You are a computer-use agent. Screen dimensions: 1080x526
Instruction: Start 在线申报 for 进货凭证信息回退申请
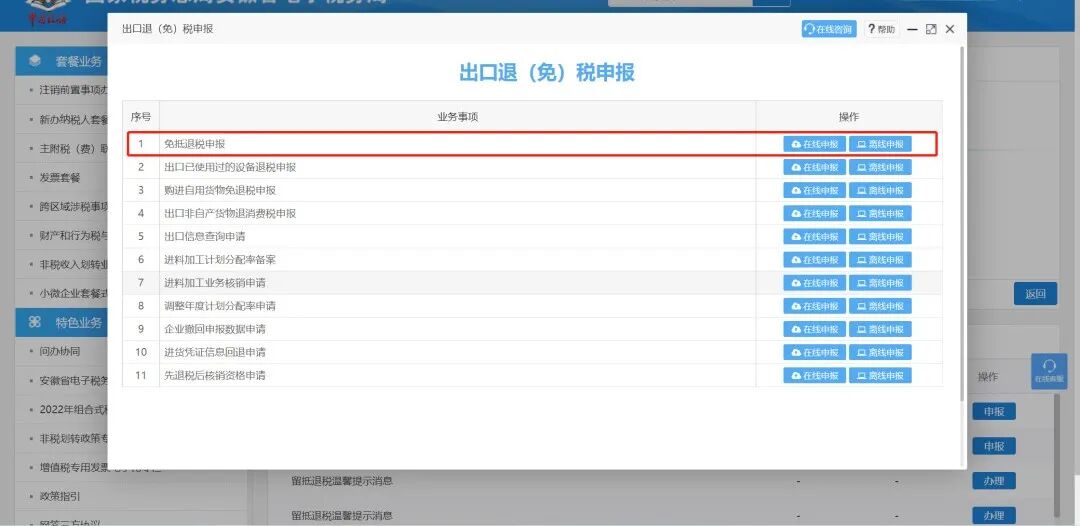[814, 353]
